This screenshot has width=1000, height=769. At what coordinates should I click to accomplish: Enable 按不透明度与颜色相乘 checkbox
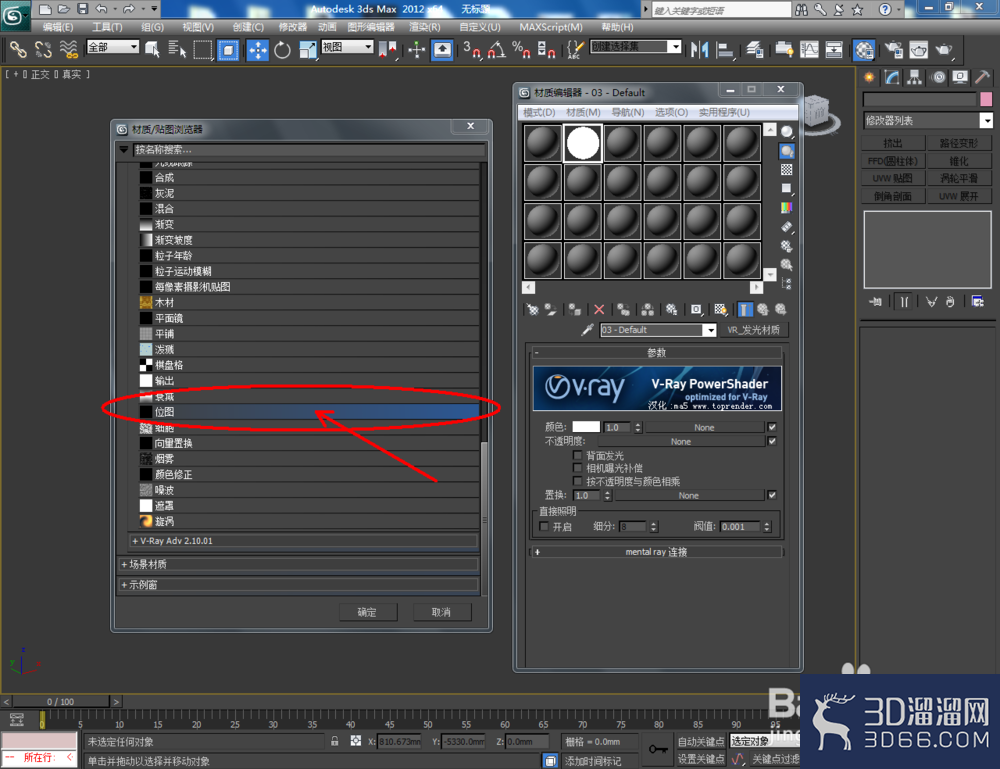tap(578, 481)
